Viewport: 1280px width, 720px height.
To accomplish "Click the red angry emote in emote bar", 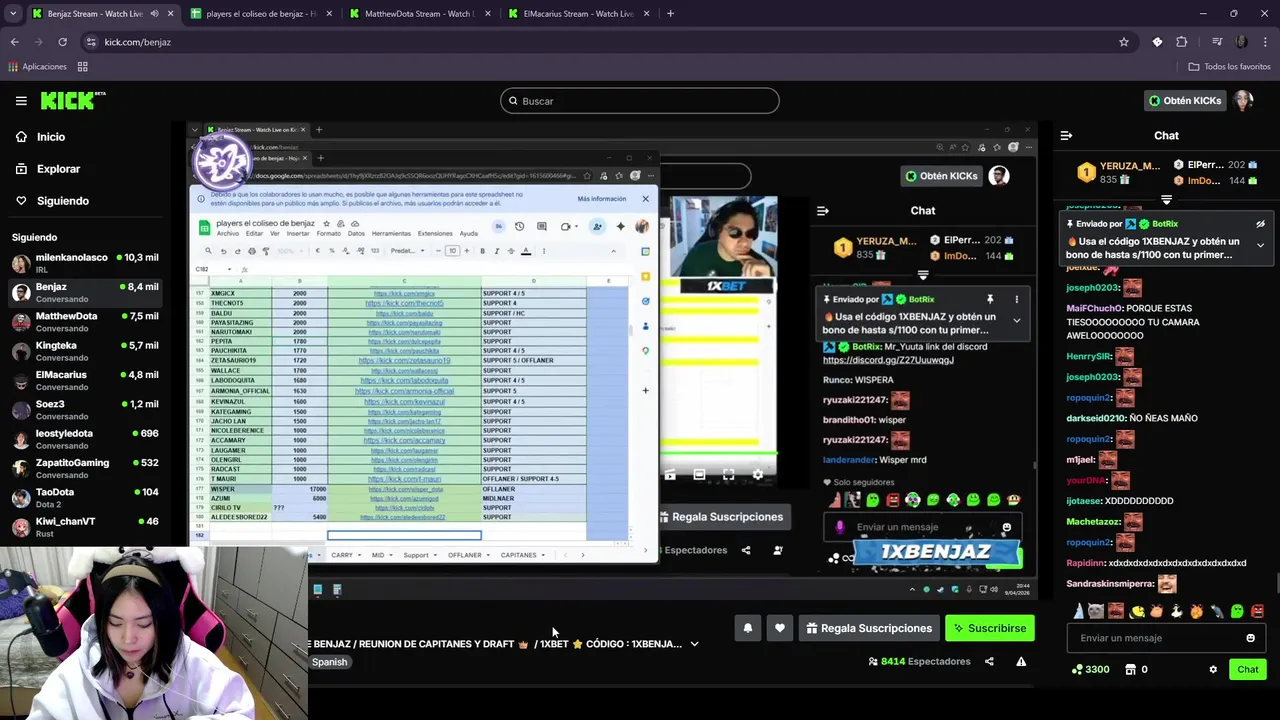I will point(1257,611).
